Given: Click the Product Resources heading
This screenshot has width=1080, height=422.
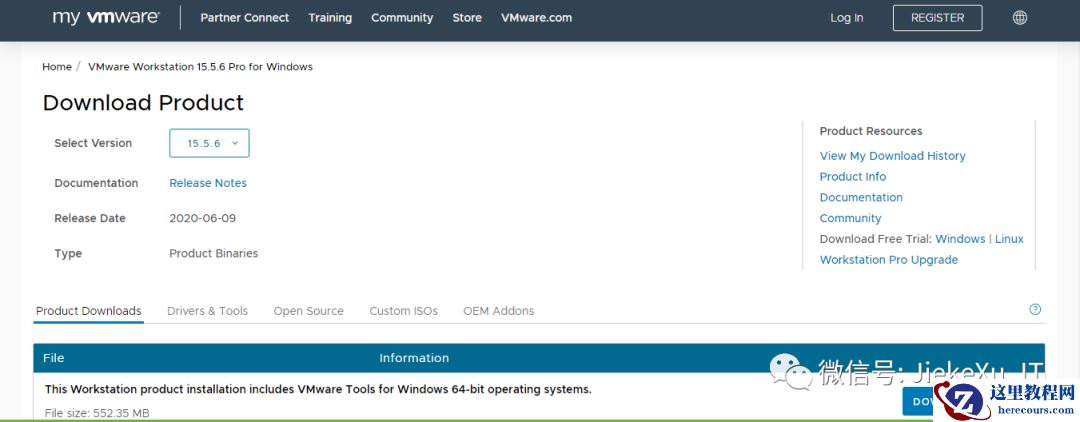Looking at the screenshot, I should pyautogui.click(x=871, y=131).
